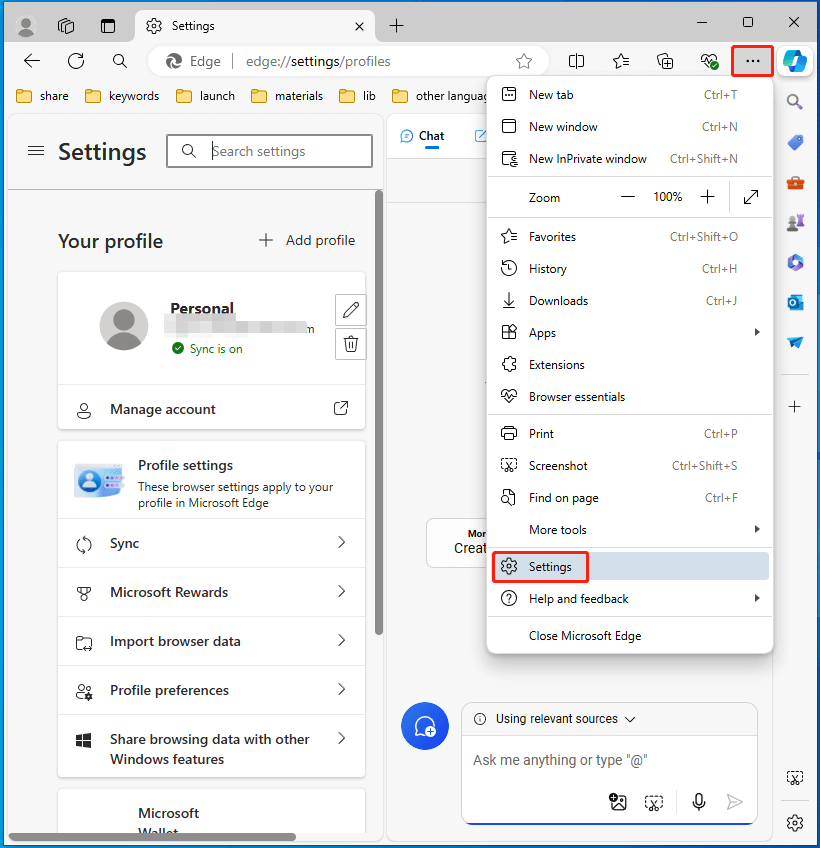This screenshot has height=848, width=820.
Task: Expand Microsoft Rewards row
Action: pyautogui.click(x=211, y=592)
